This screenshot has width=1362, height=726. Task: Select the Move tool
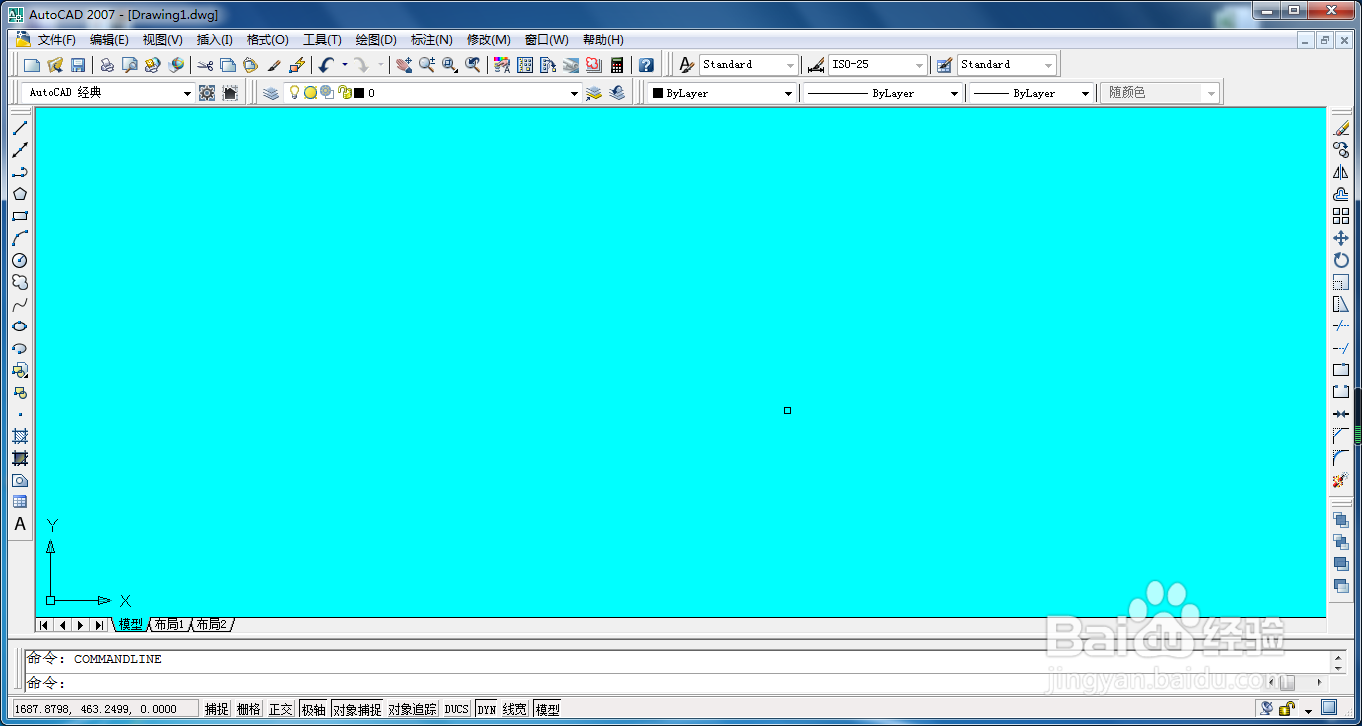pos(1341,238)
